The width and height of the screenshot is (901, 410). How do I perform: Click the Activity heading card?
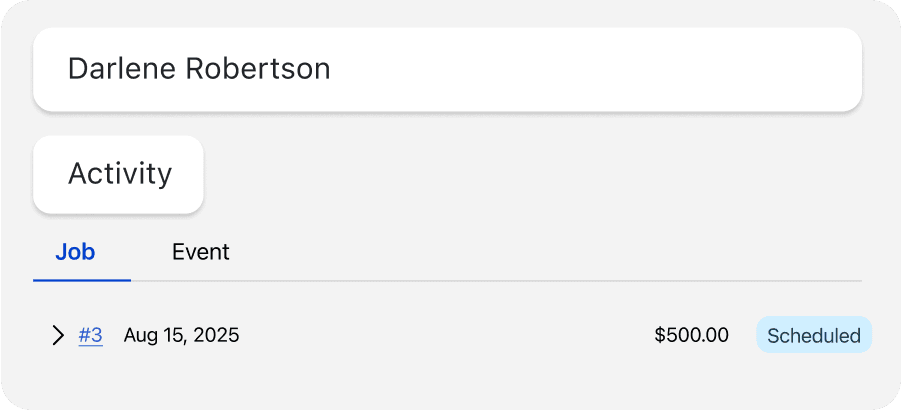click(119, 174)
